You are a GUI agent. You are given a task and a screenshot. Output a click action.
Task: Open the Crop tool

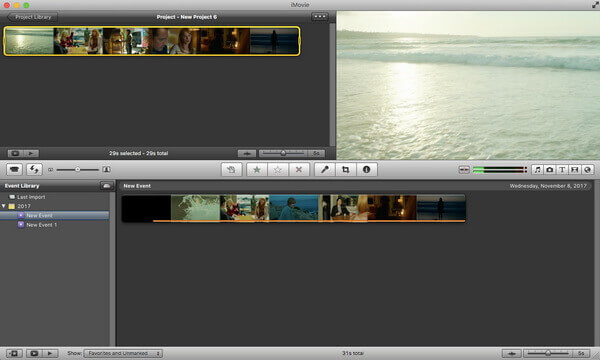point(346,169)
